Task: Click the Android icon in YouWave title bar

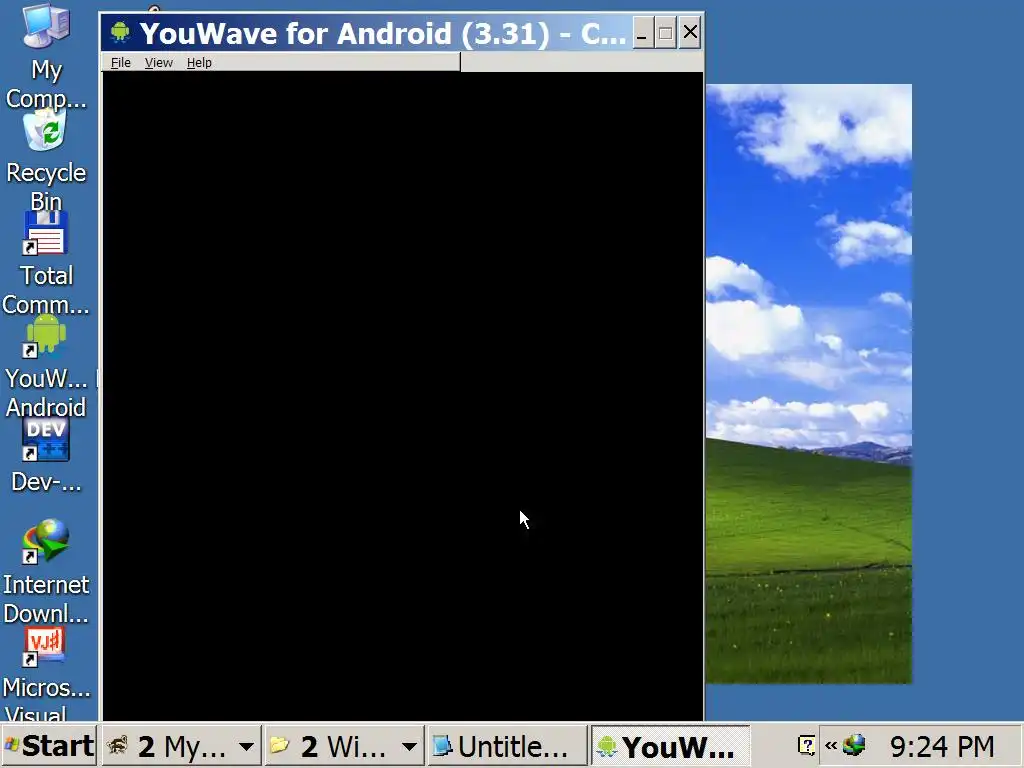Action: point(120,32)
